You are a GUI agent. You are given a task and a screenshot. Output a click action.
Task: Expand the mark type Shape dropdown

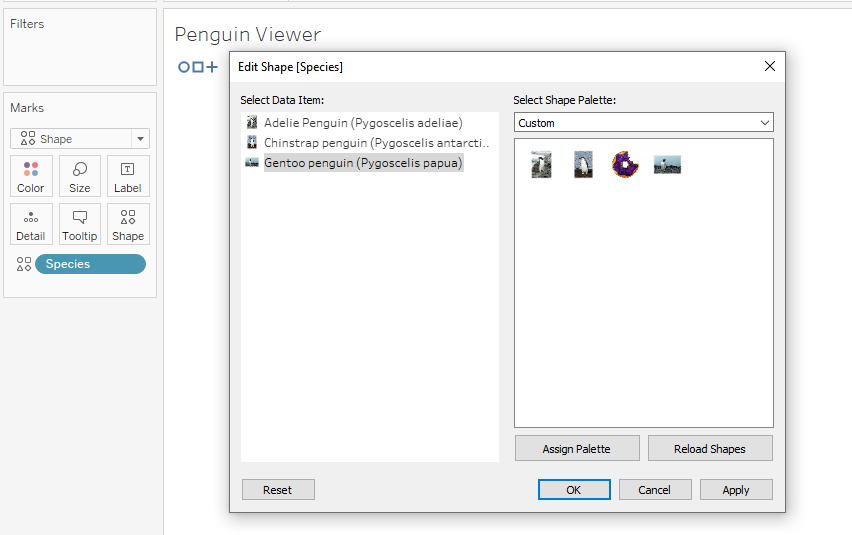140,139
